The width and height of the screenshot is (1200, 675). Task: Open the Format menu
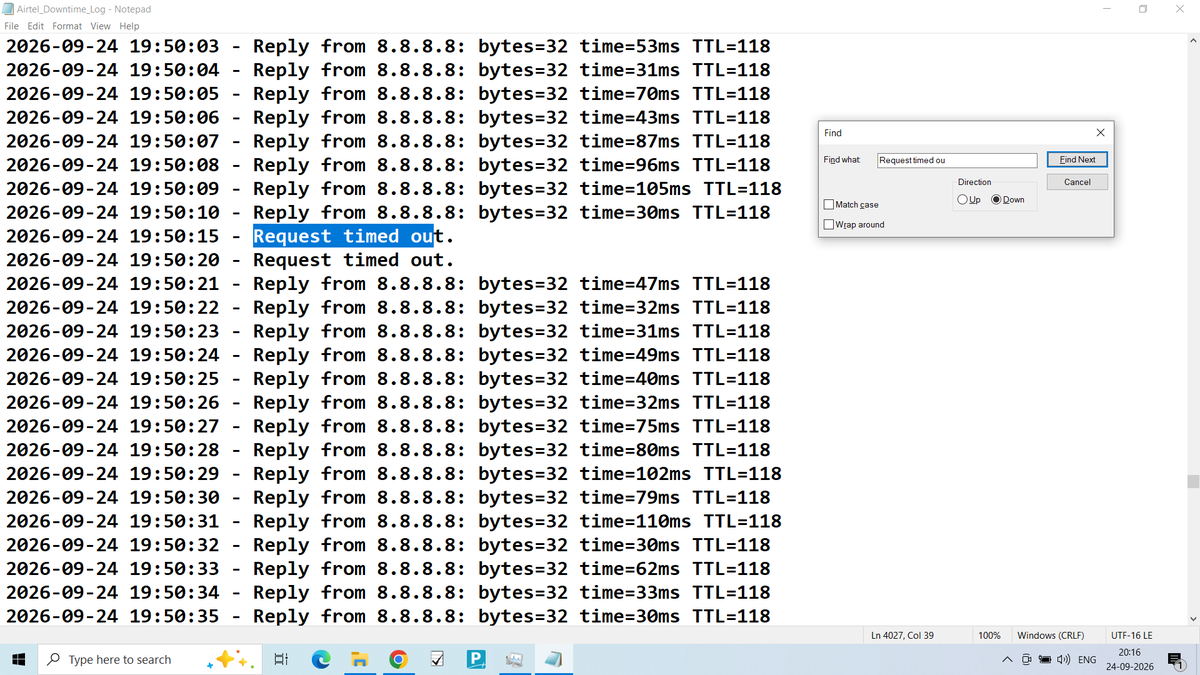[67, 26]
